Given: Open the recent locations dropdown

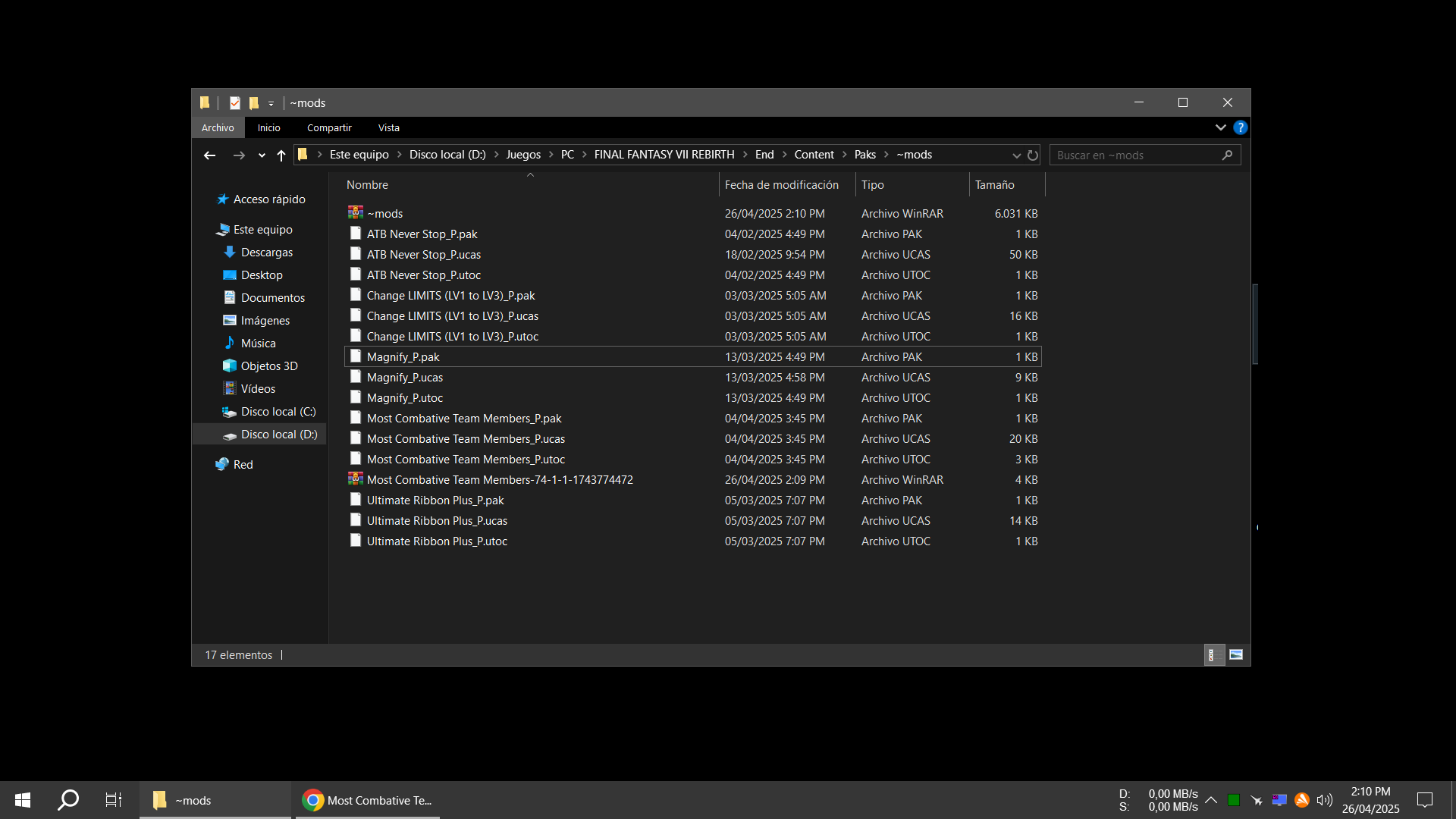Looking at the screenshot, I should (x=262, y=155).
